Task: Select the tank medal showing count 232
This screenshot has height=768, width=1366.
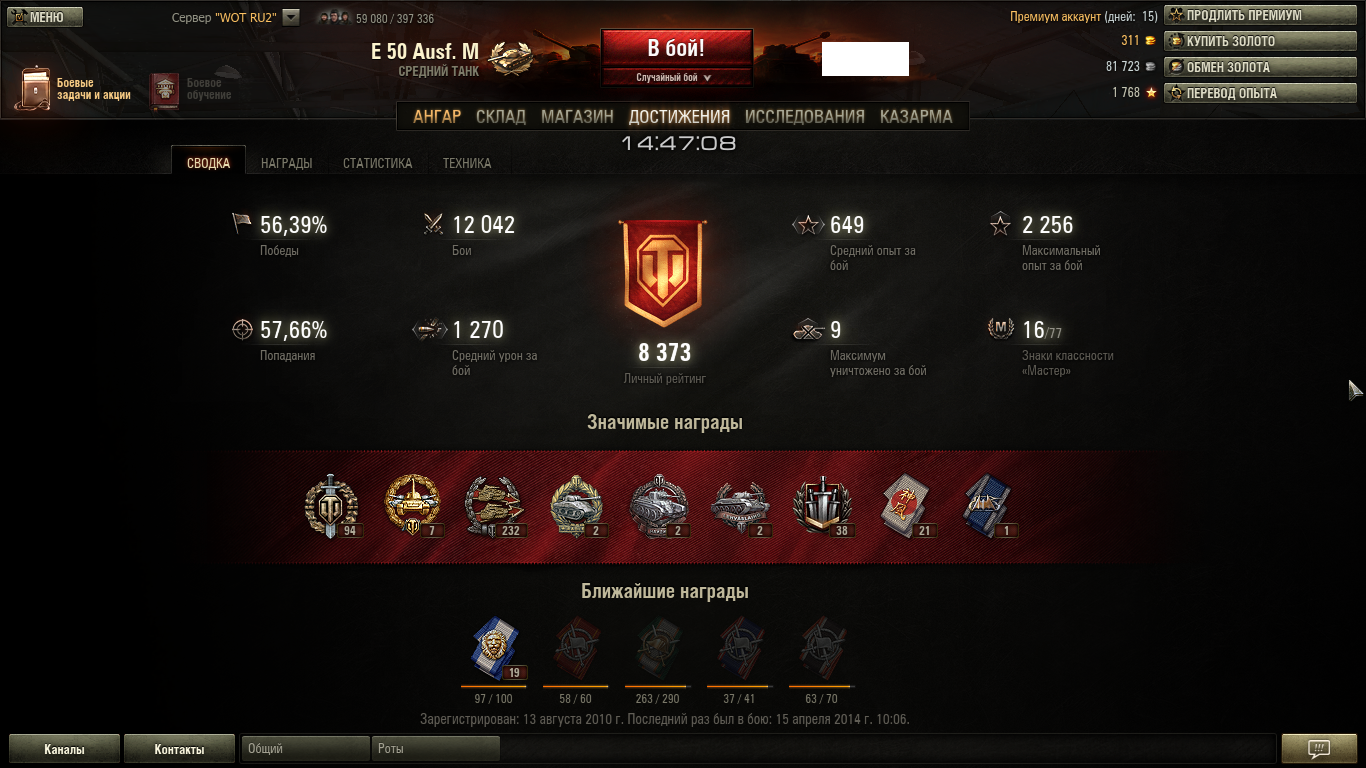Action: (494, 507)
